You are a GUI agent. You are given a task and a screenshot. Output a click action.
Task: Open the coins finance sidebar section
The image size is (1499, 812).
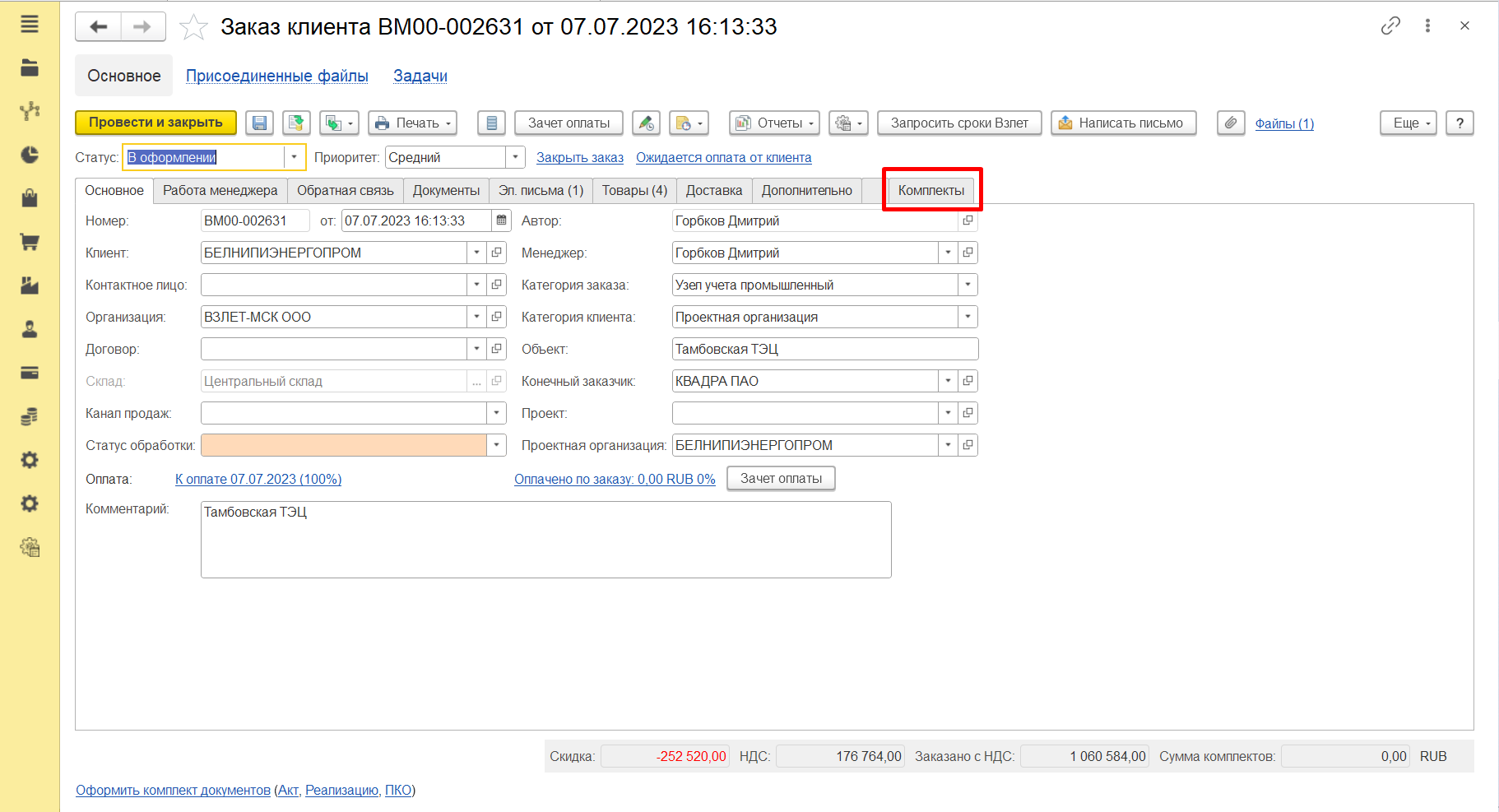tap(30, 416)
